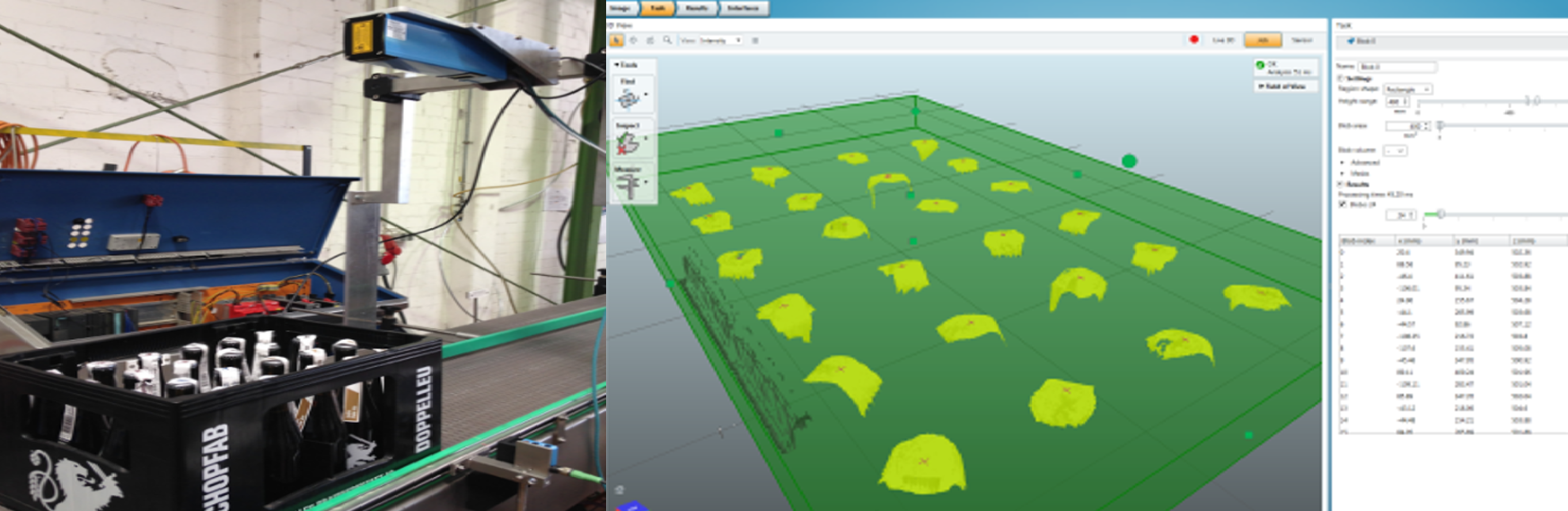Toggle the Blobs OK checkbox
This screenshot has width=1568, height=511.
point(1343,204)
